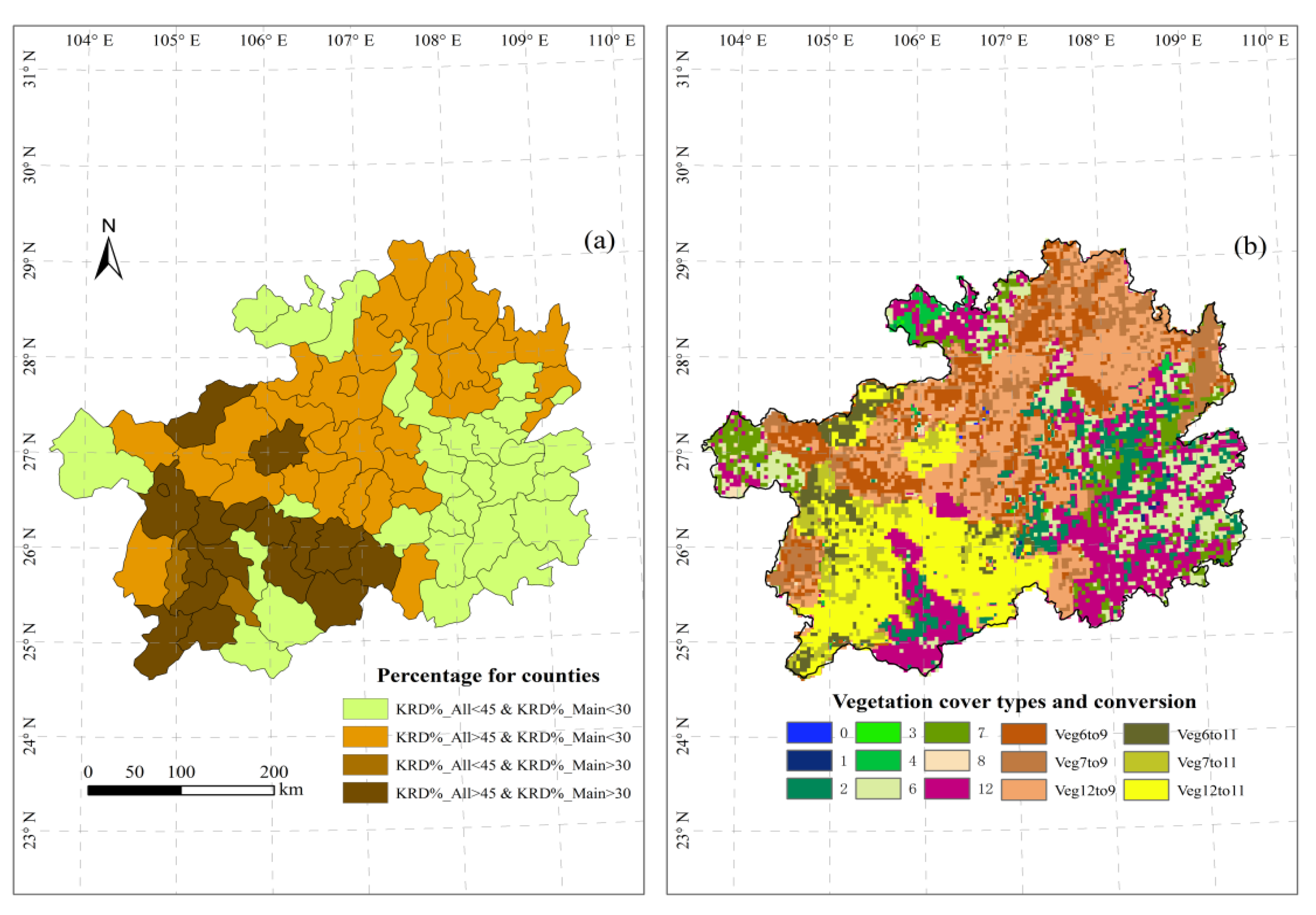Click the black segment of the scale bar
1316x915 pixels.
pyautogui.click(x=135, y=790)
